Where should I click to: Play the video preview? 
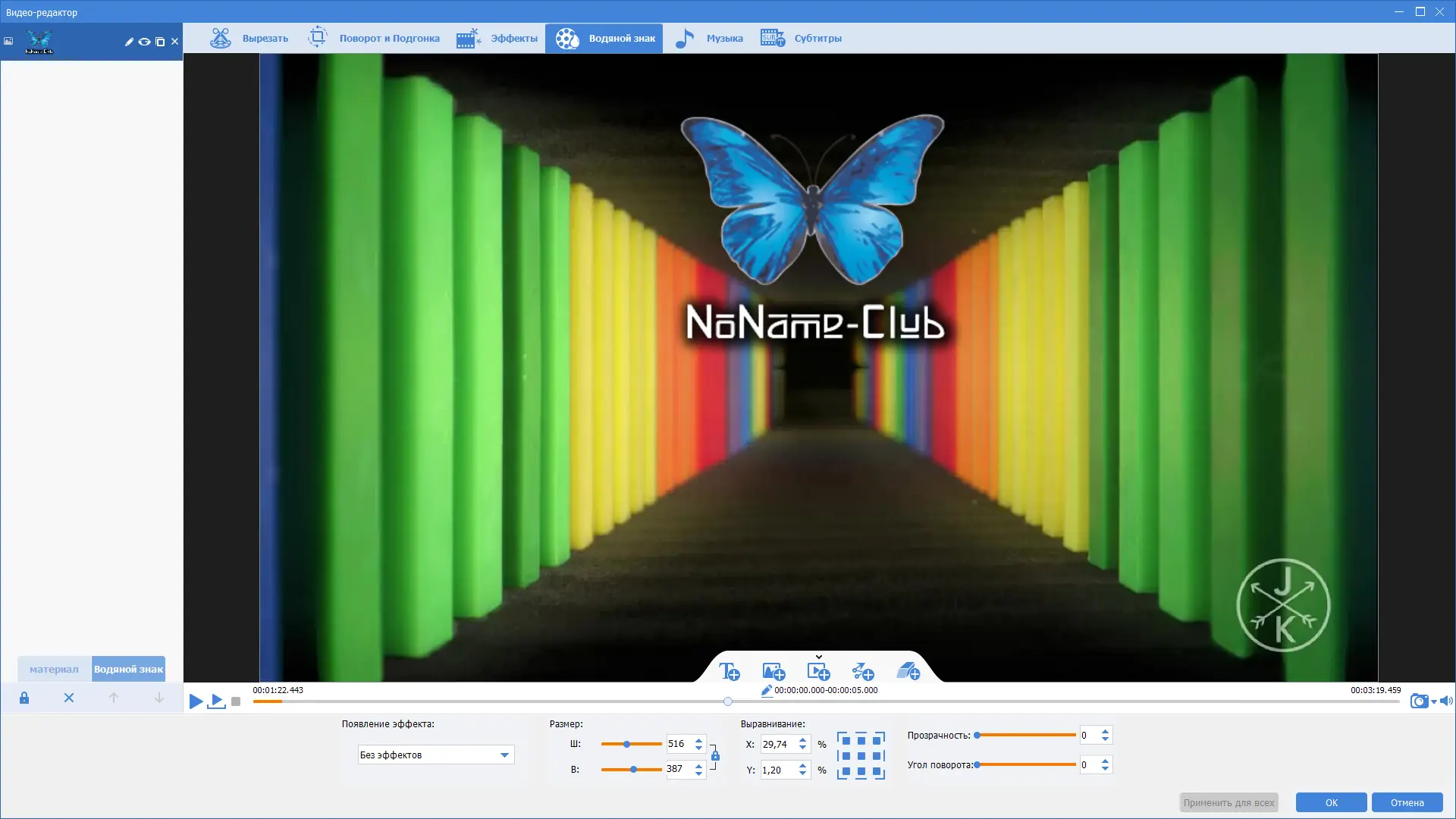[x=196, y=701]
